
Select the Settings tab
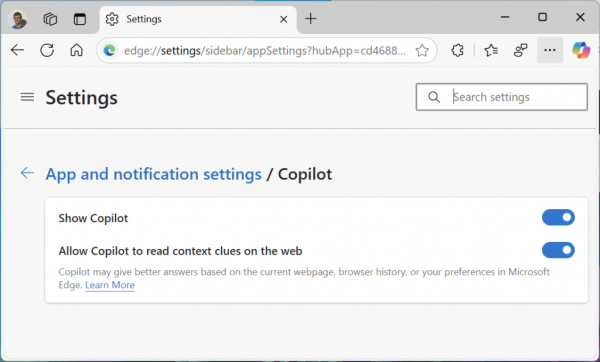click(x=198, y=19)
